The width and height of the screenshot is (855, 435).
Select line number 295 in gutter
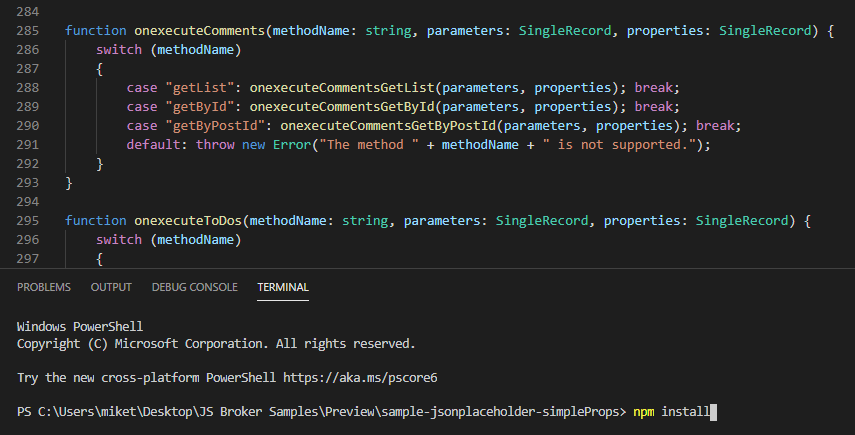point(28,221)
